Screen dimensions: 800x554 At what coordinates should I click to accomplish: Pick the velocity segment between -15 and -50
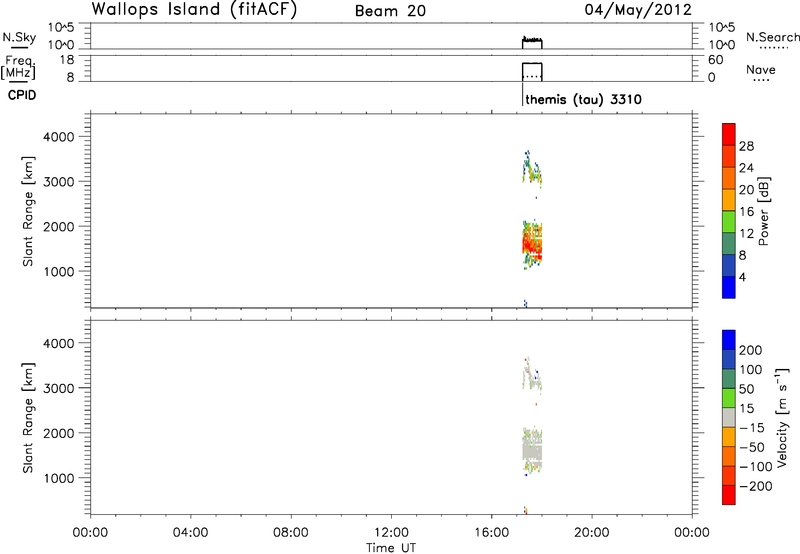pos(729,437)
